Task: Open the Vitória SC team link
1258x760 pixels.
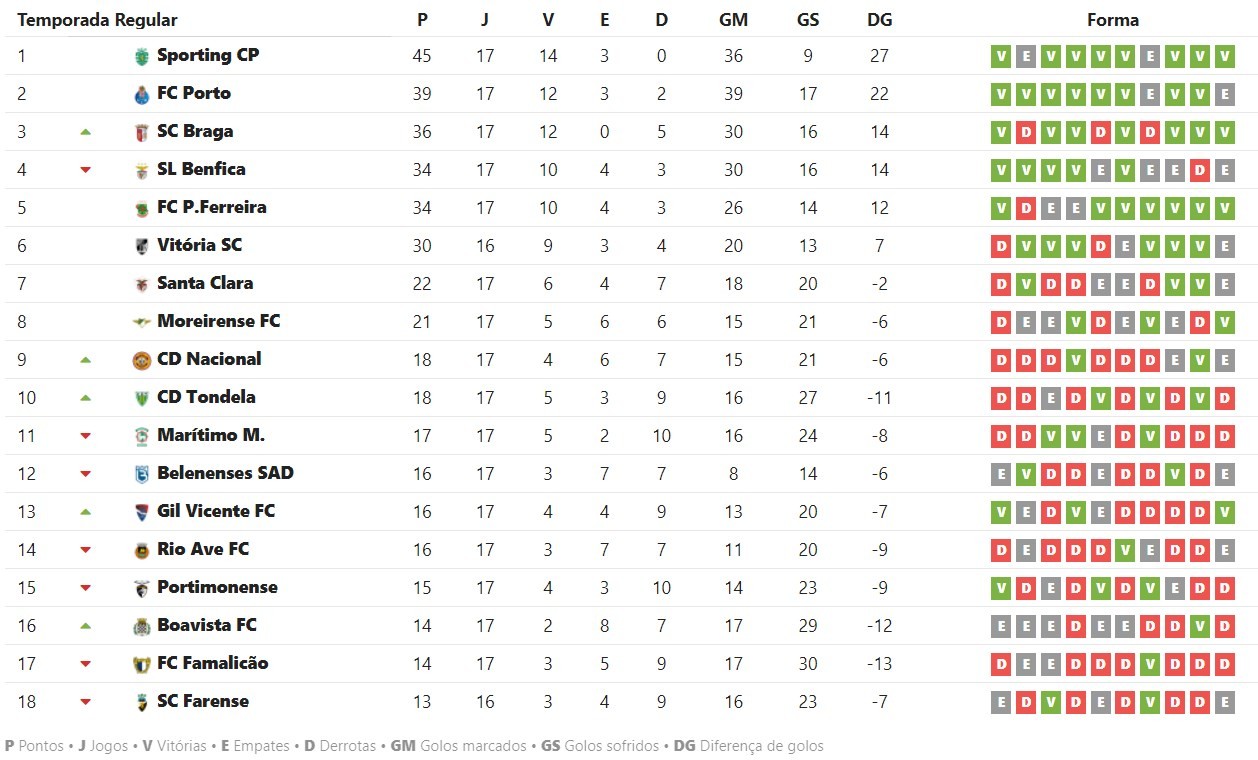Action: coord(199,245)
